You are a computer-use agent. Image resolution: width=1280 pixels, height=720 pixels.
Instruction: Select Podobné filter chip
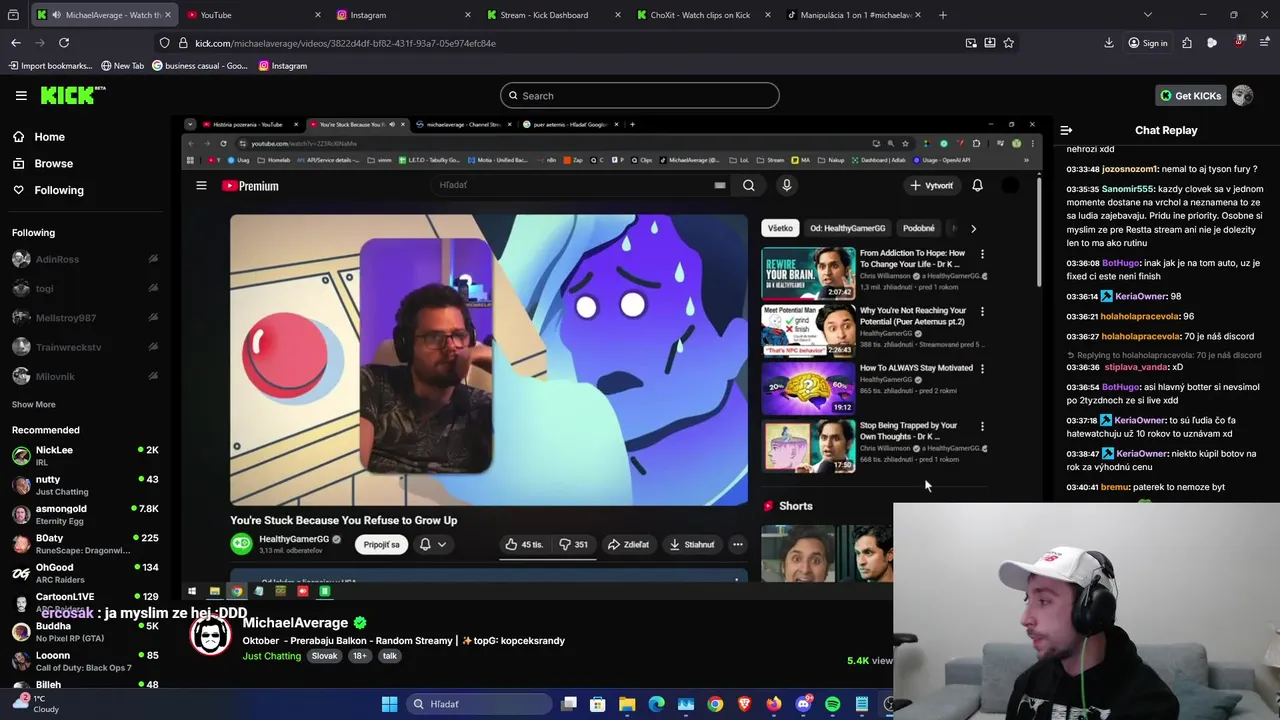pos(918,228)
